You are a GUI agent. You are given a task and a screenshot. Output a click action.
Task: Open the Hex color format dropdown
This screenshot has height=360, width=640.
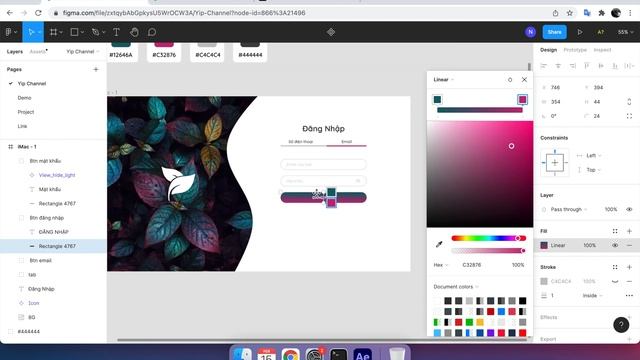pos(441,265)
